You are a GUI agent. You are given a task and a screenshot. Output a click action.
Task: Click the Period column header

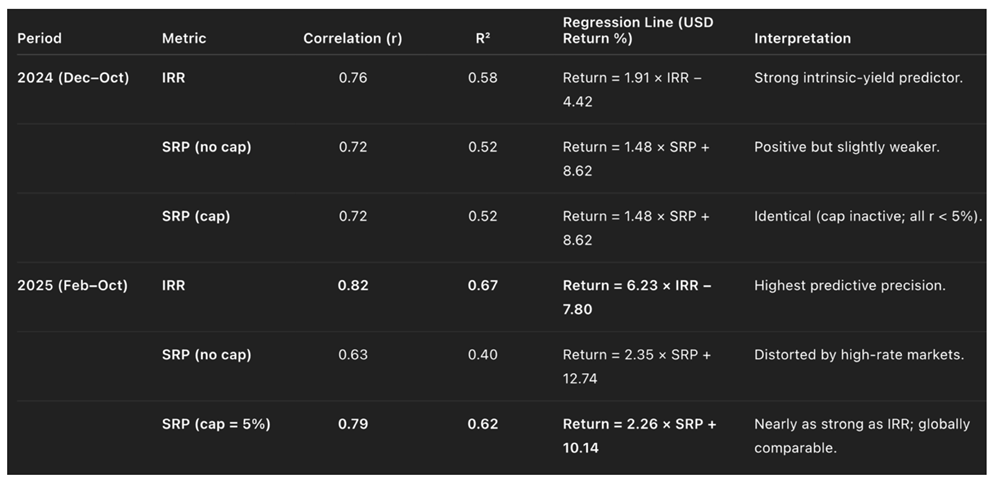click(40, 38)
